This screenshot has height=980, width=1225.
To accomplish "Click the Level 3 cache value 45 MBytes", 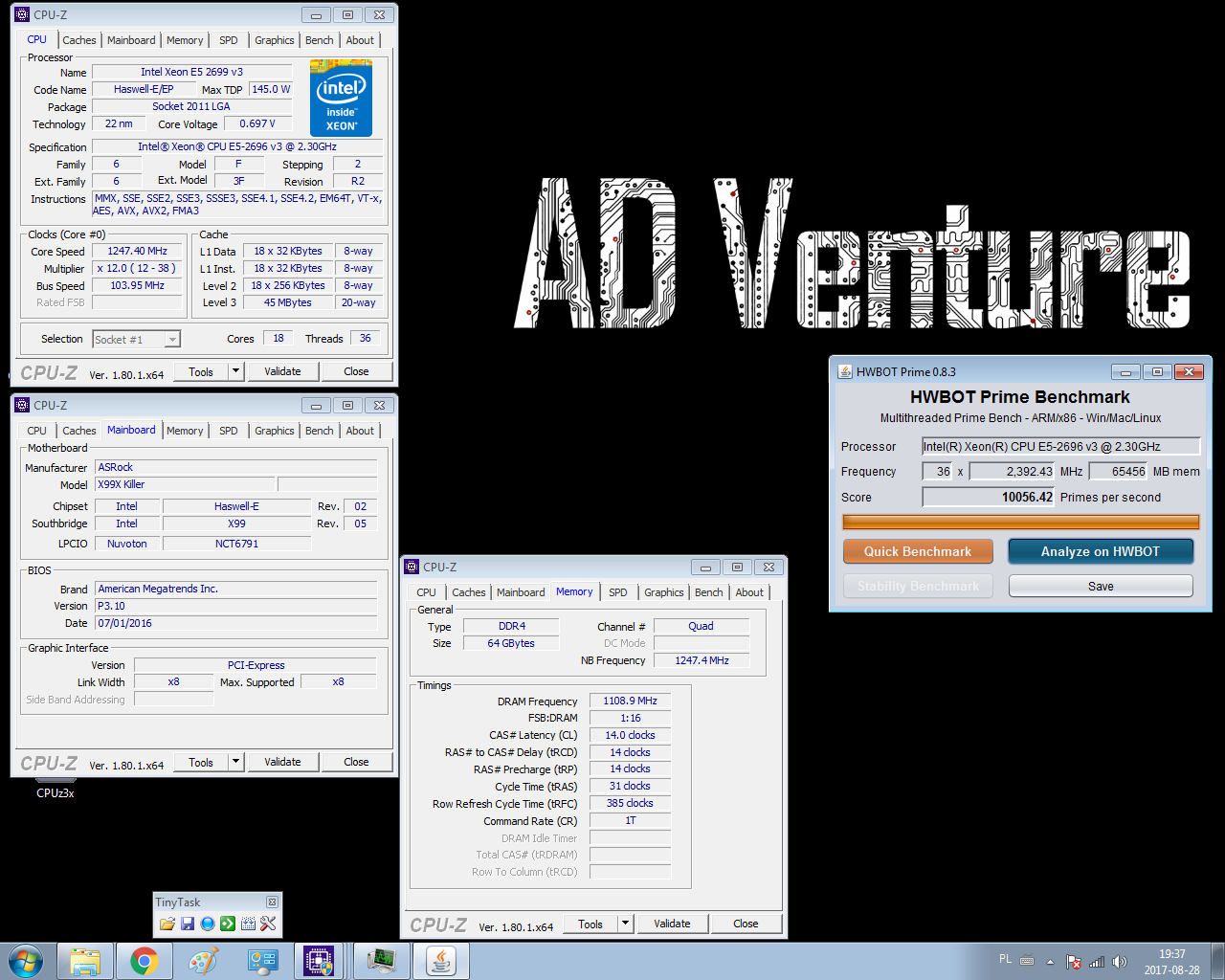I will pyautogui.click(x=288, y=302).
